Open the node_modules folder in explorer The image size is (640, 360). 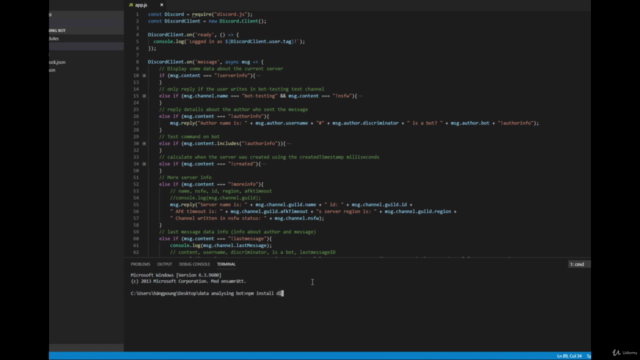coord(86,38)
